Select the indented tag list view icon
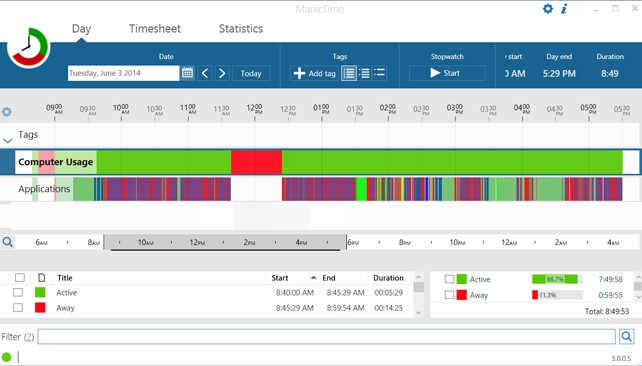The width and height of the screenshot is (642, 366). (x=364, y=73)
